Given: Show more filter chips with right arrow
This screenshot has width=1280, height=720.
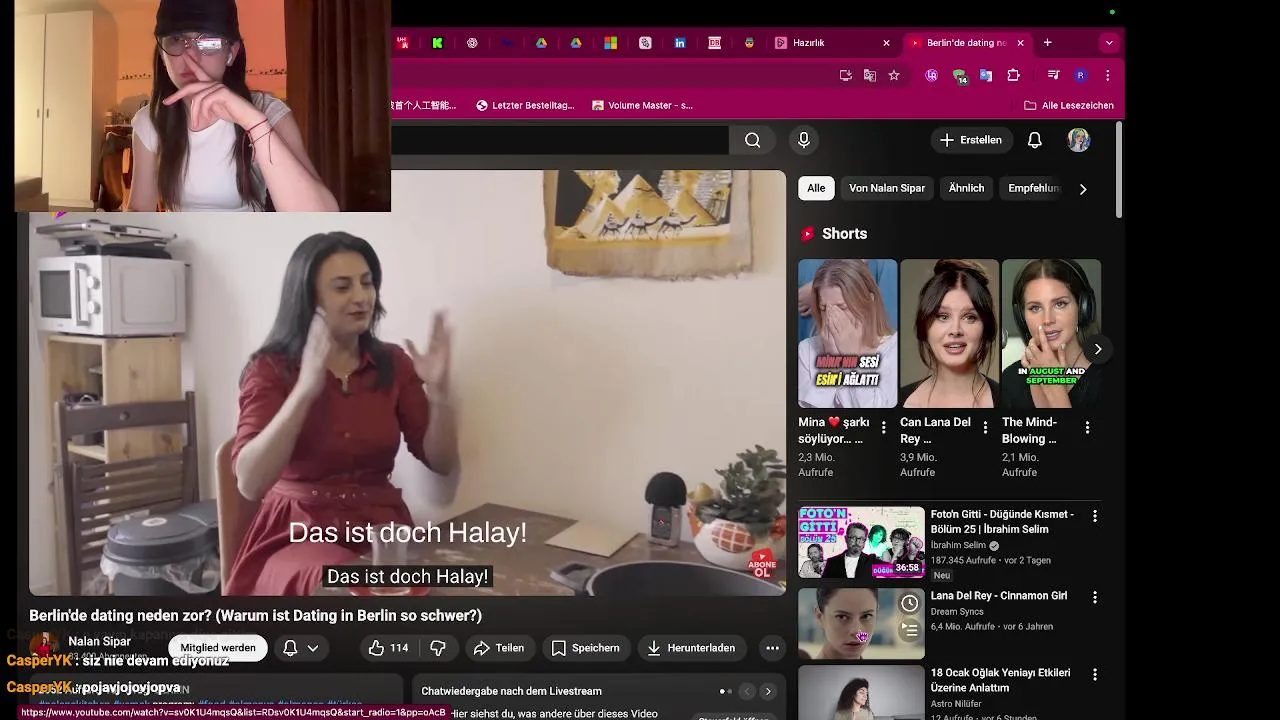Looking at the screenshot, I should click(x=1083, y=189).
